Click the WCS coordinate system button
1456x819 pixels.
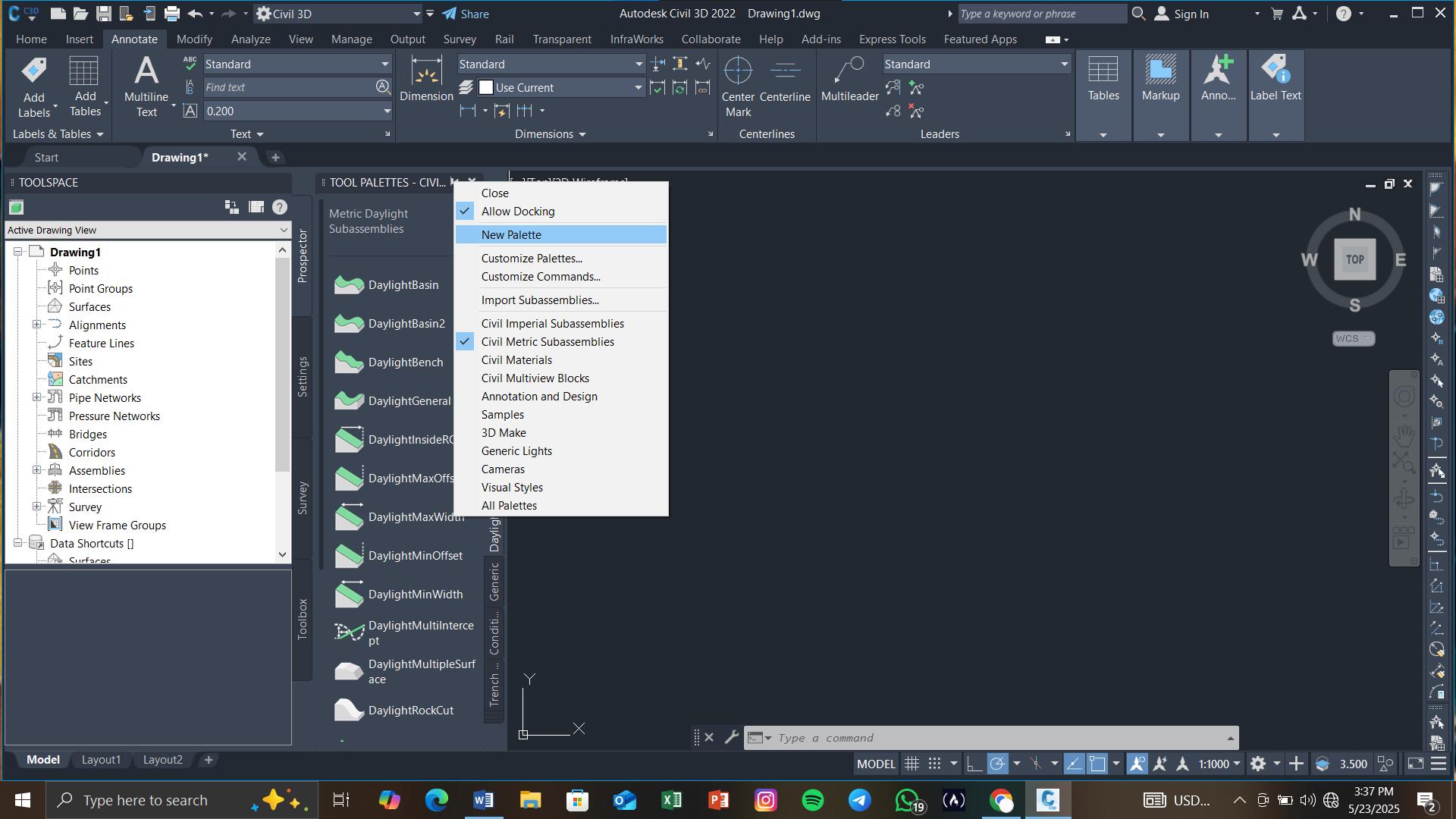pyautogui.click(x=1353, y=339)
